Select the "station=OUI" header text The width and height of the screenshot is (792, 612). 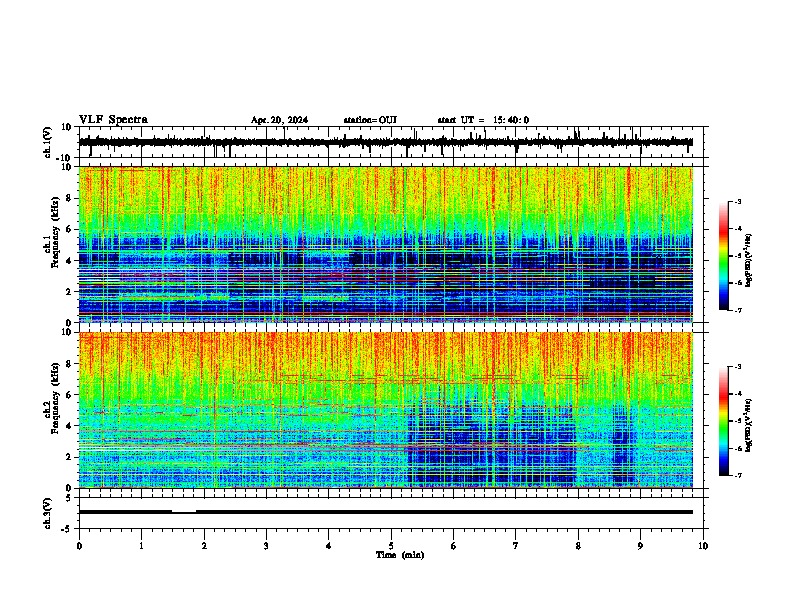coord(370,120)
